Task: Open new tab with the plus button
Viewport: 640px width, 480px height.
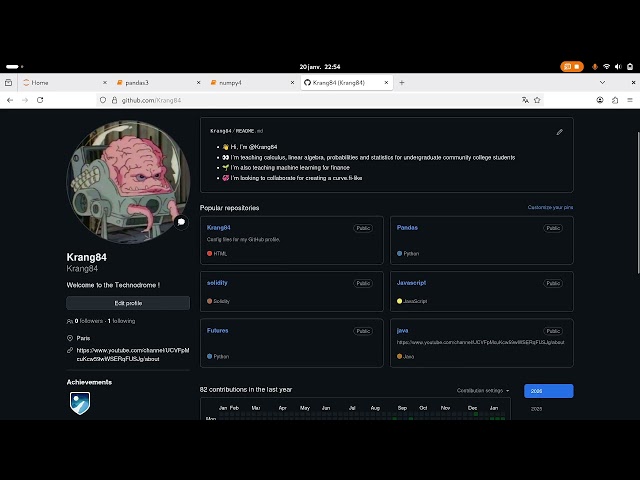Action: [x=402, y=82]
